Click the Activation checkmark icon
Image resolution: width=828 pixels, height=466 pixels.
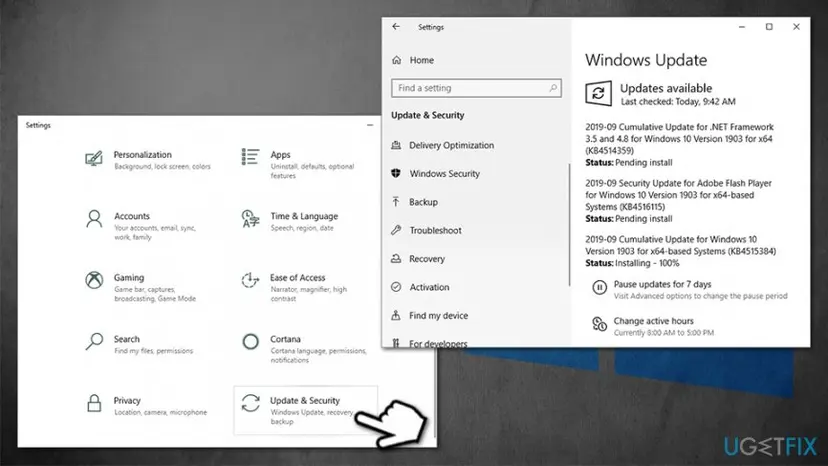396,287
